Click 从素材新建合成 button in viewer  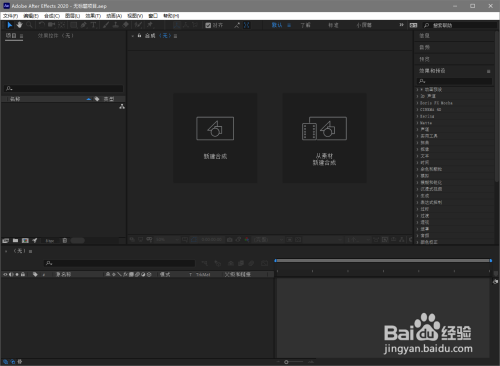324,138
